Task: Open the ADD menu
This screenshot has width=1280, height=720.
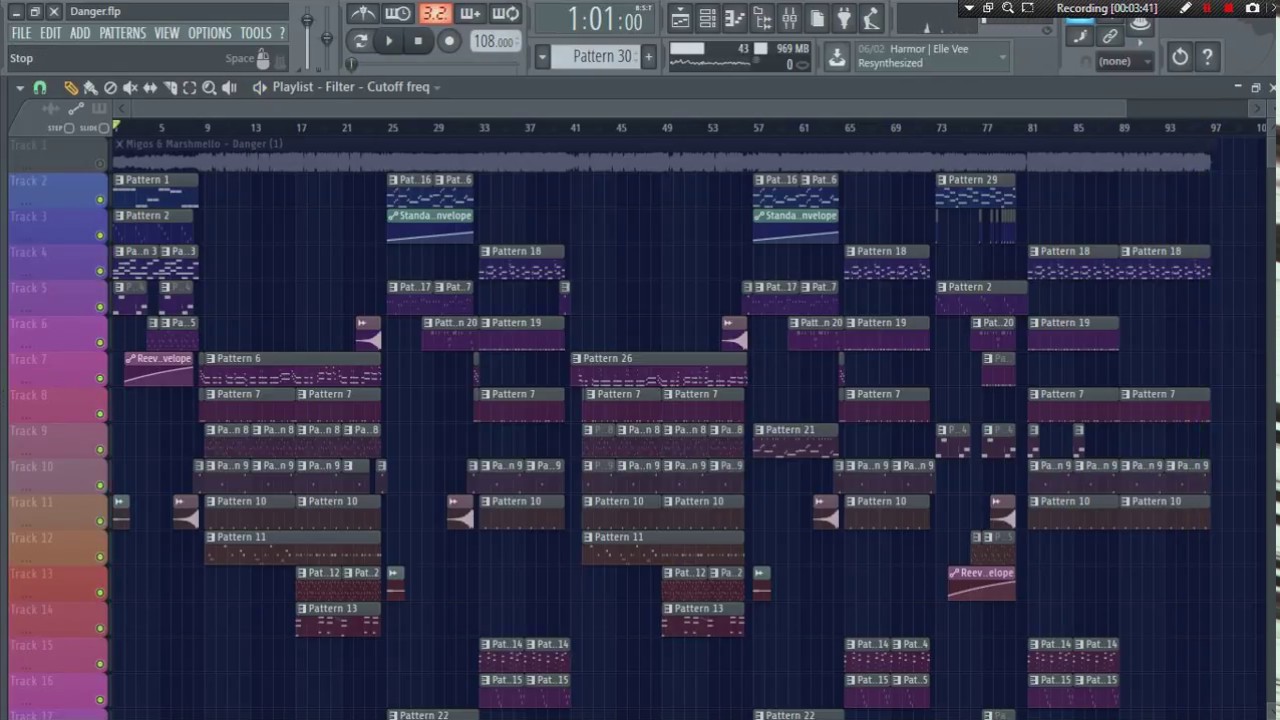Action: tap(80, 33)
